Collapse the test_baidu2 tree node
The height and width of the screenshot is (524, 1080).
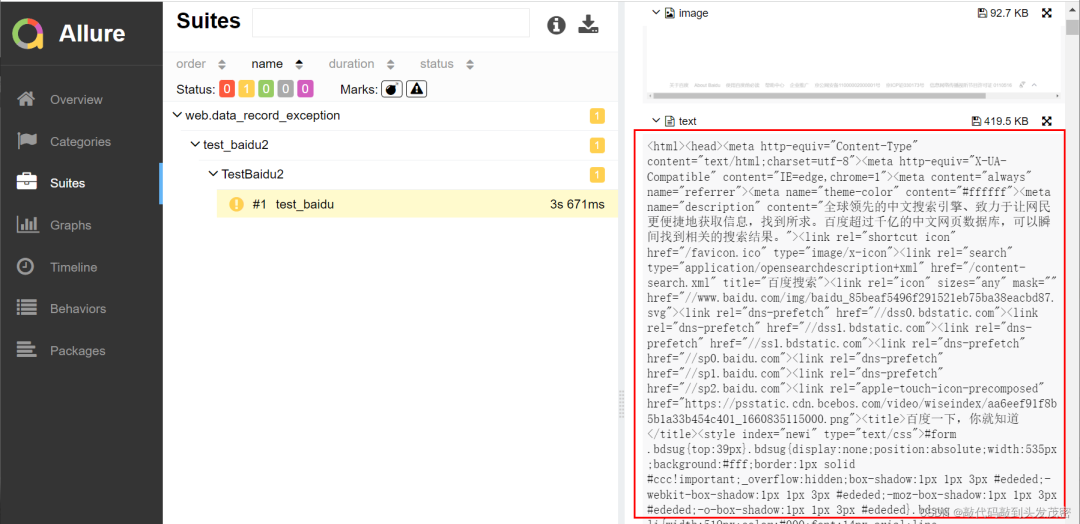(x=196, y=145)
